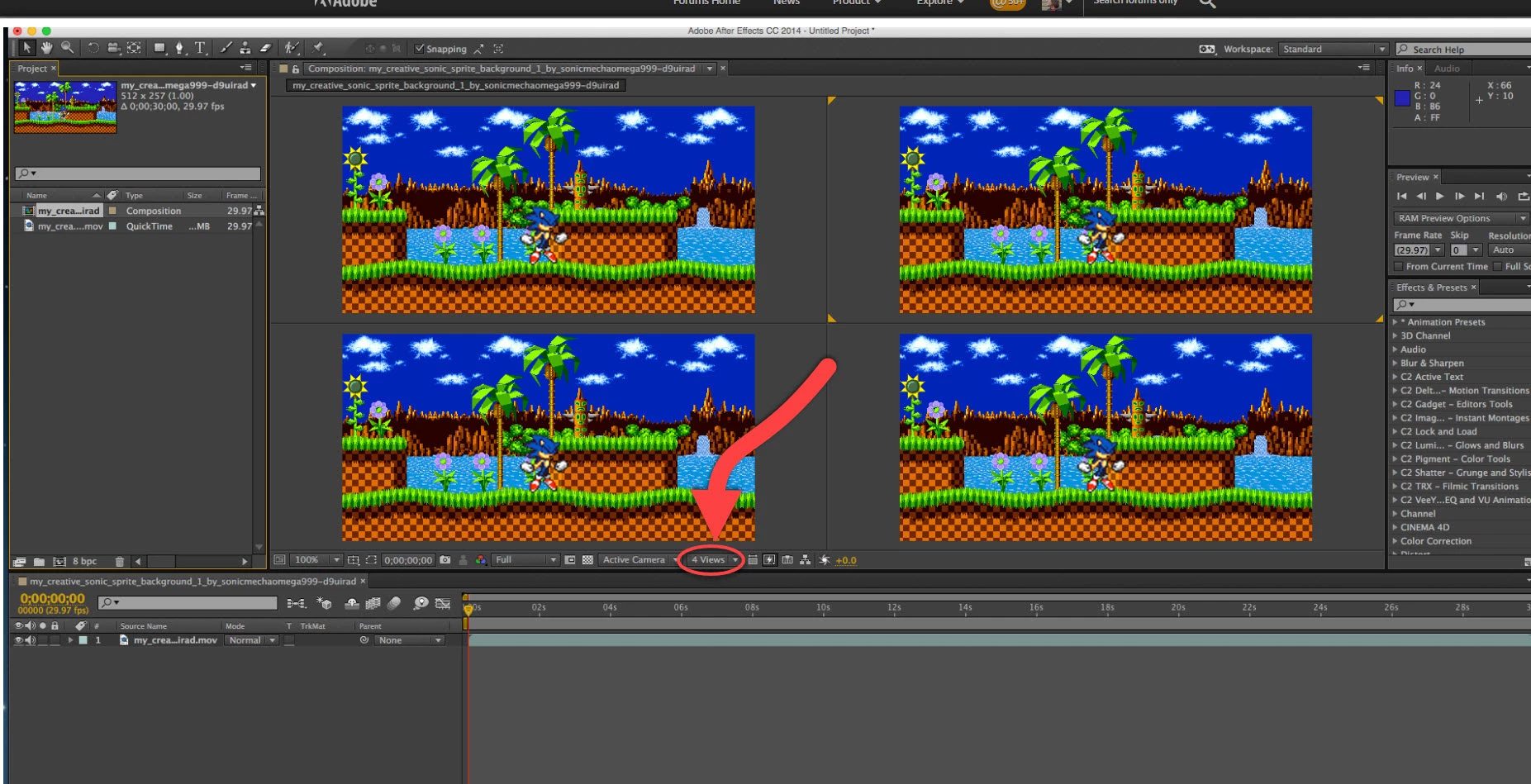Select the Rotation tool
1531x784 pixels.
click(x=93, y=48)
